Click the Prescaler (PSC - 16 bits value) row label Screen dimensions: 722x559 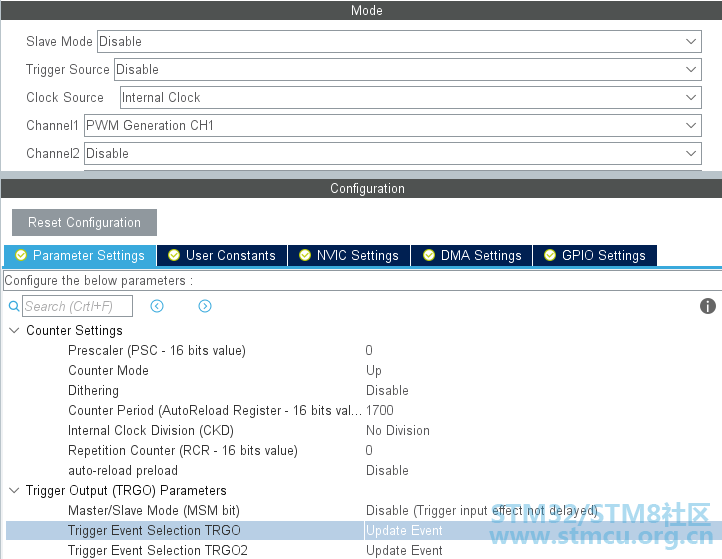tap(157, 350)
